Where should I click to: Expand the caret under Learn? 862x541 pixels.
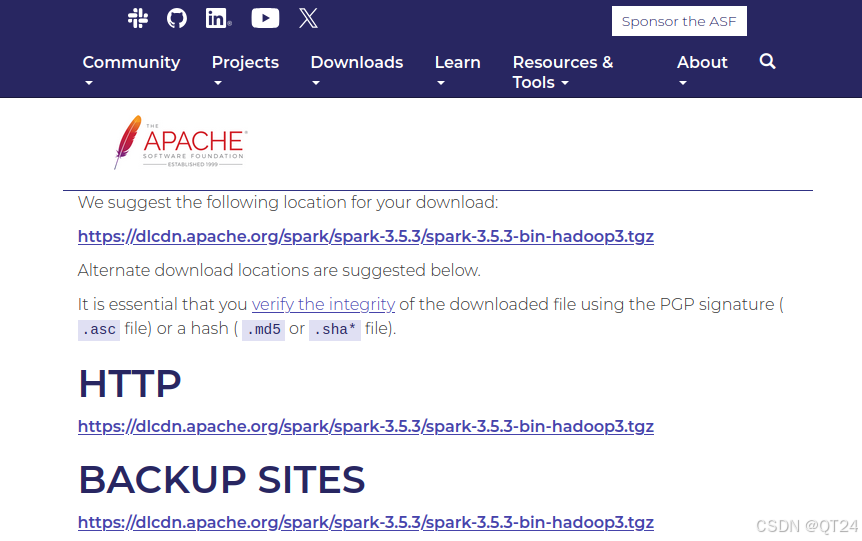(440, 83)
